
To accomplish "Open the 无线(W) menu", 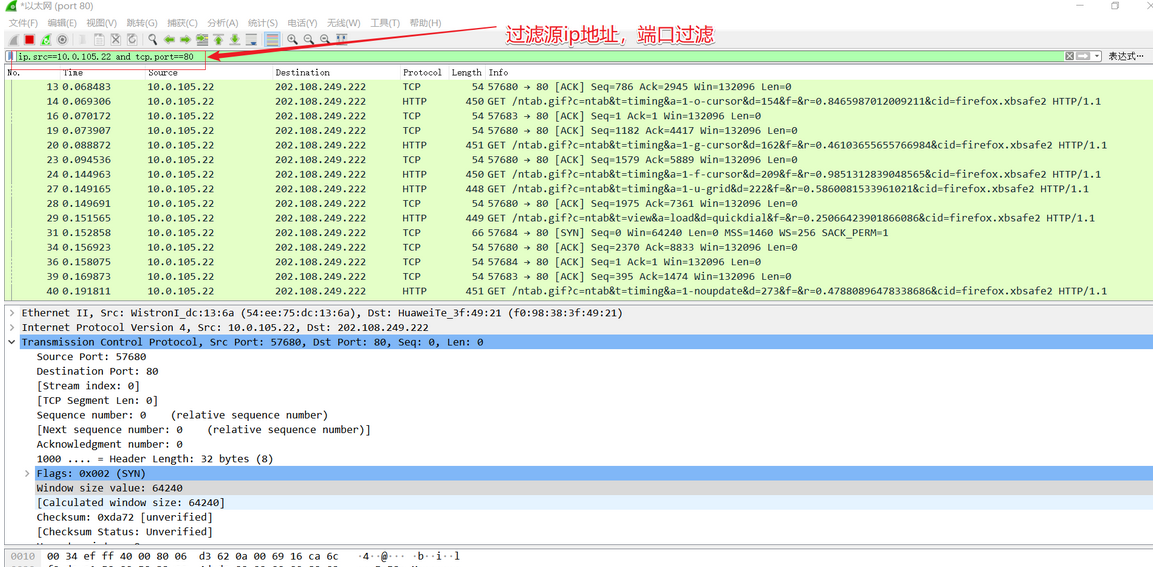I will click(343, 24).
